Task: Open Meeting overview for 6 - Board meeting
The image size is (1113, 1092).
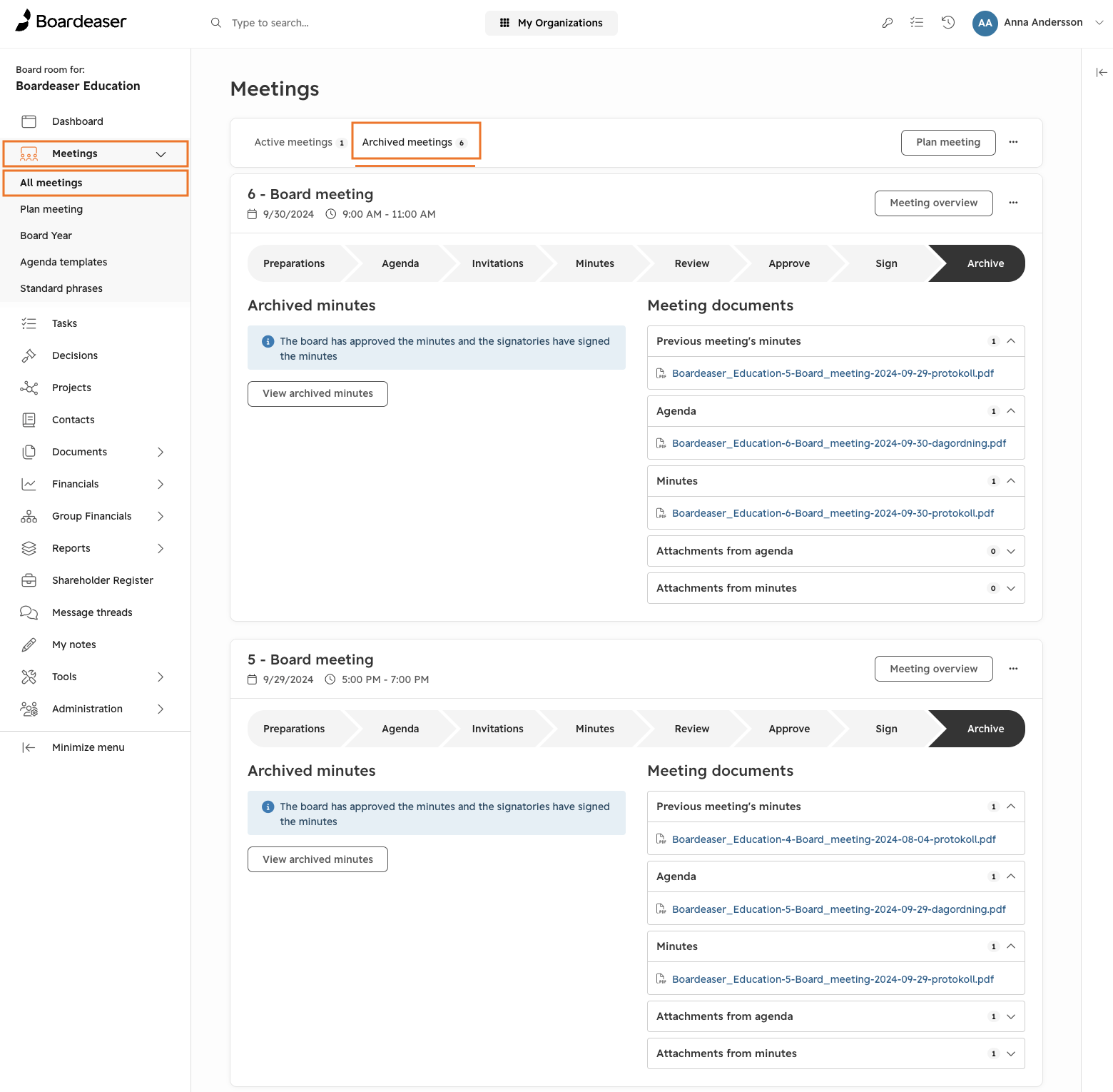Action: pos(933,203)
